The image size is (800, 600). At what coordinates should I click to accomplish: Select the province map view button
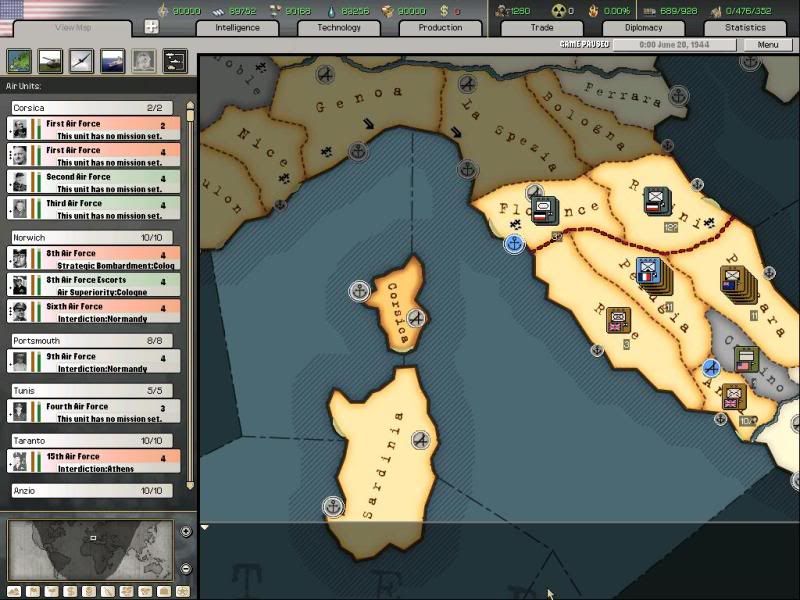pos(19,61)
